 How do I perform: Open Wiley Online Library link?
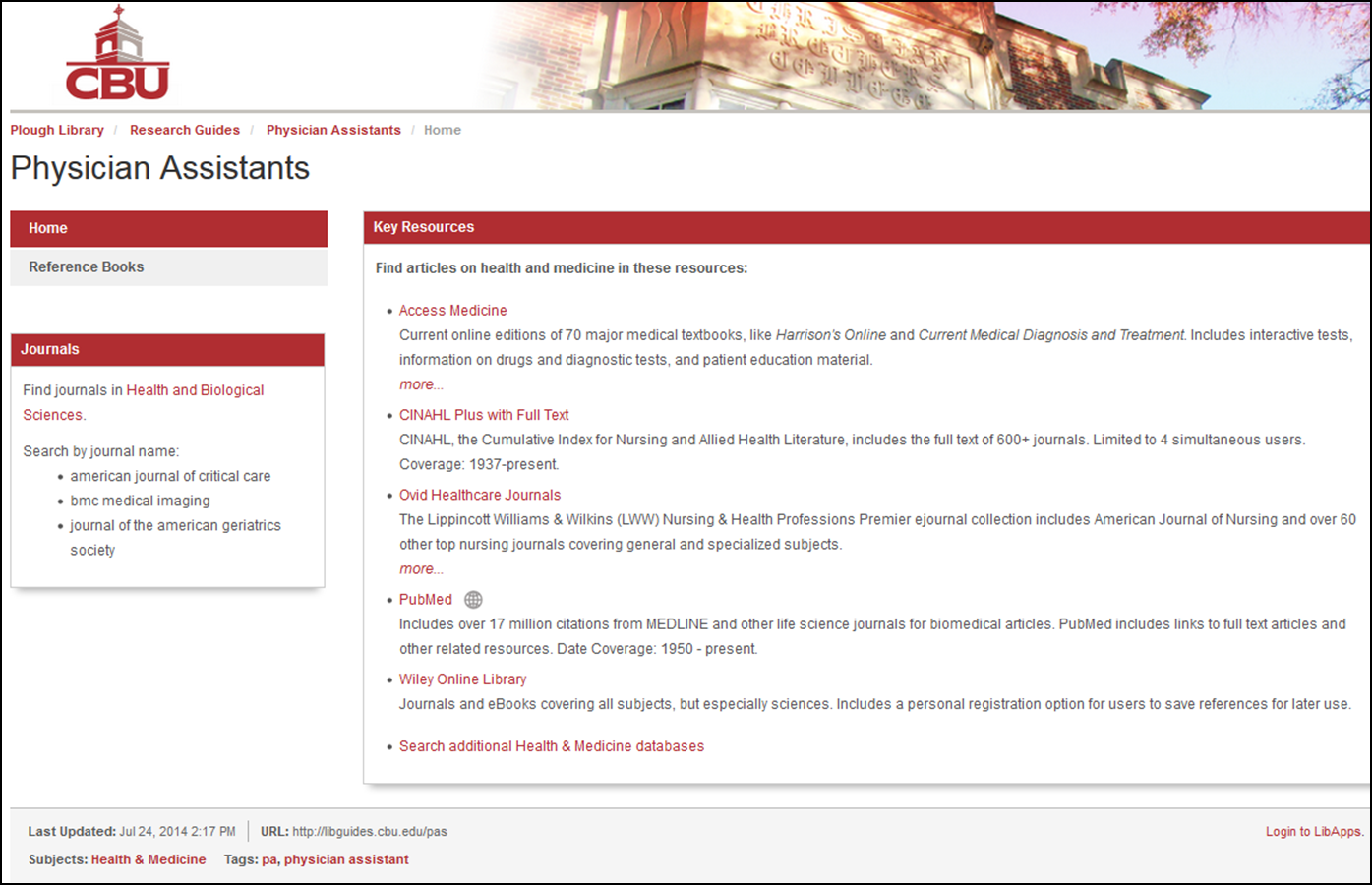click(462, 679)
